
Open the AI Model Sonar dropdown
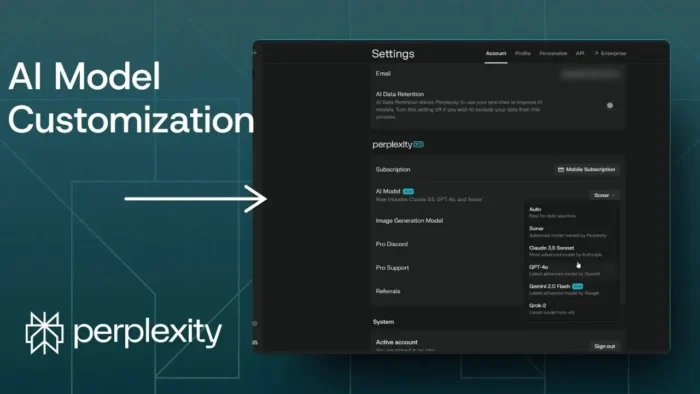tap(604, 195)
